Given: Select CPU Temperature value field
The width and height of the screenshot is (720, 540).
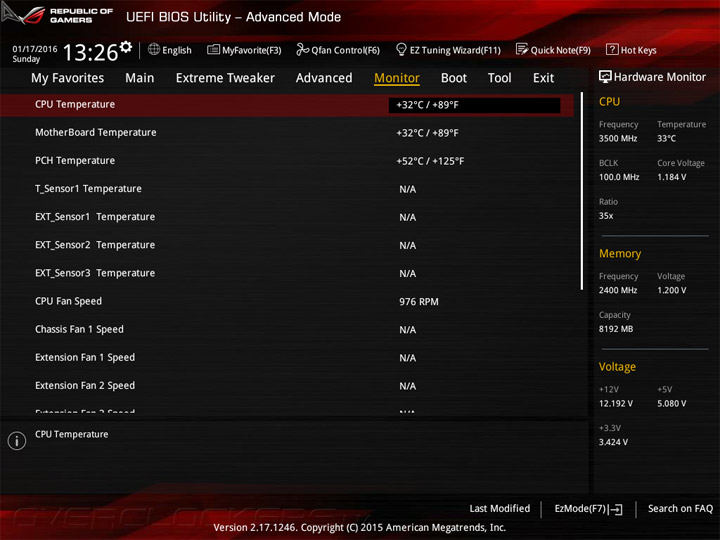Looking at the screenshot, I should pos(474,105).
